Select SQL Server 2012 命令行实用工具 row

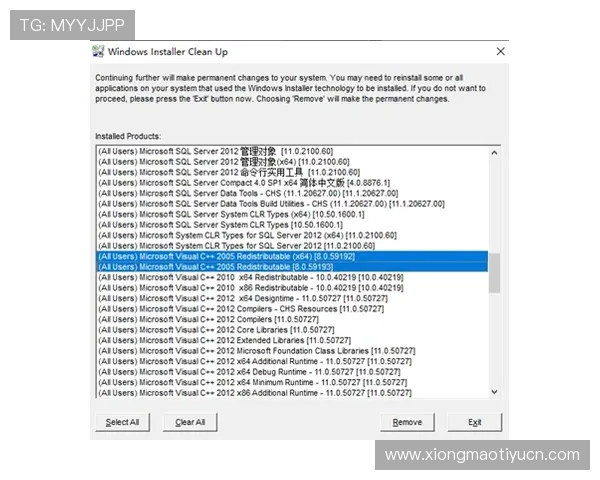(x=292, y=172)
